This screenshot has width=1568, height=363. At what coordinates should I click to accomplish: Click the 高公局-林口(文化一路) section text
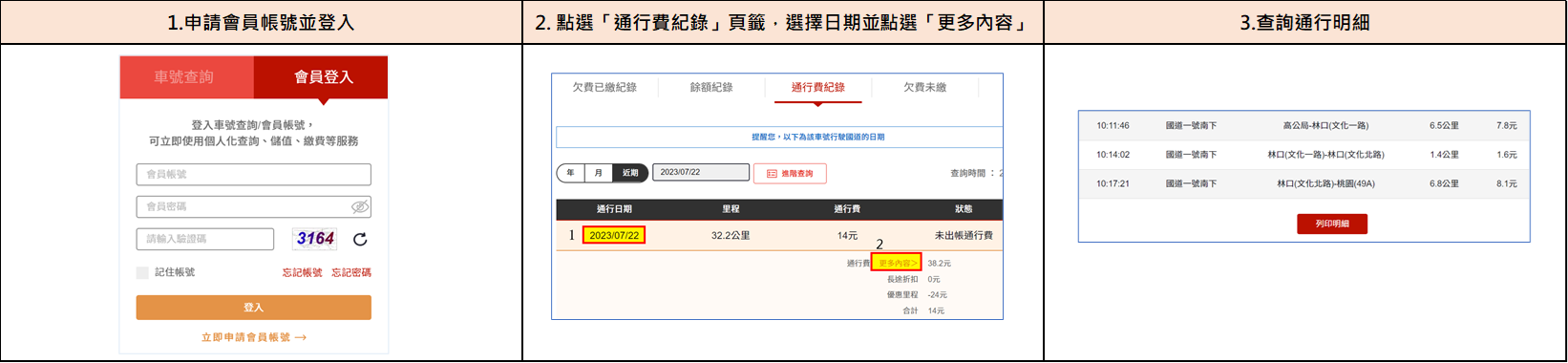(1325, 125)
